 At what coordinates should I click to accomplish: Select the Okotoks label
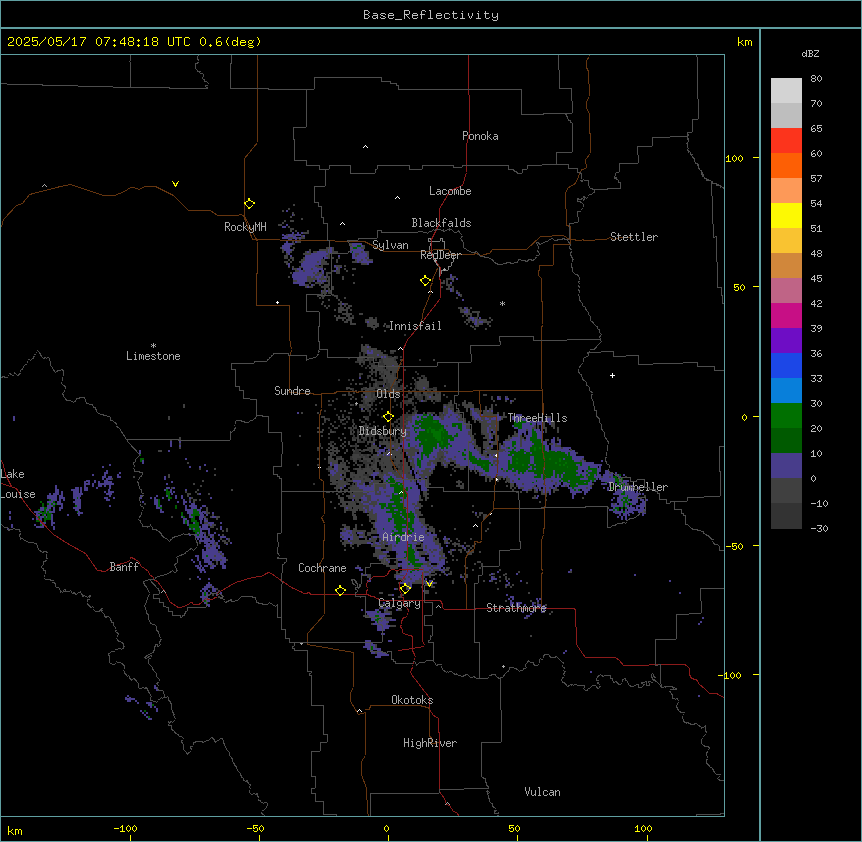[412, 700]
